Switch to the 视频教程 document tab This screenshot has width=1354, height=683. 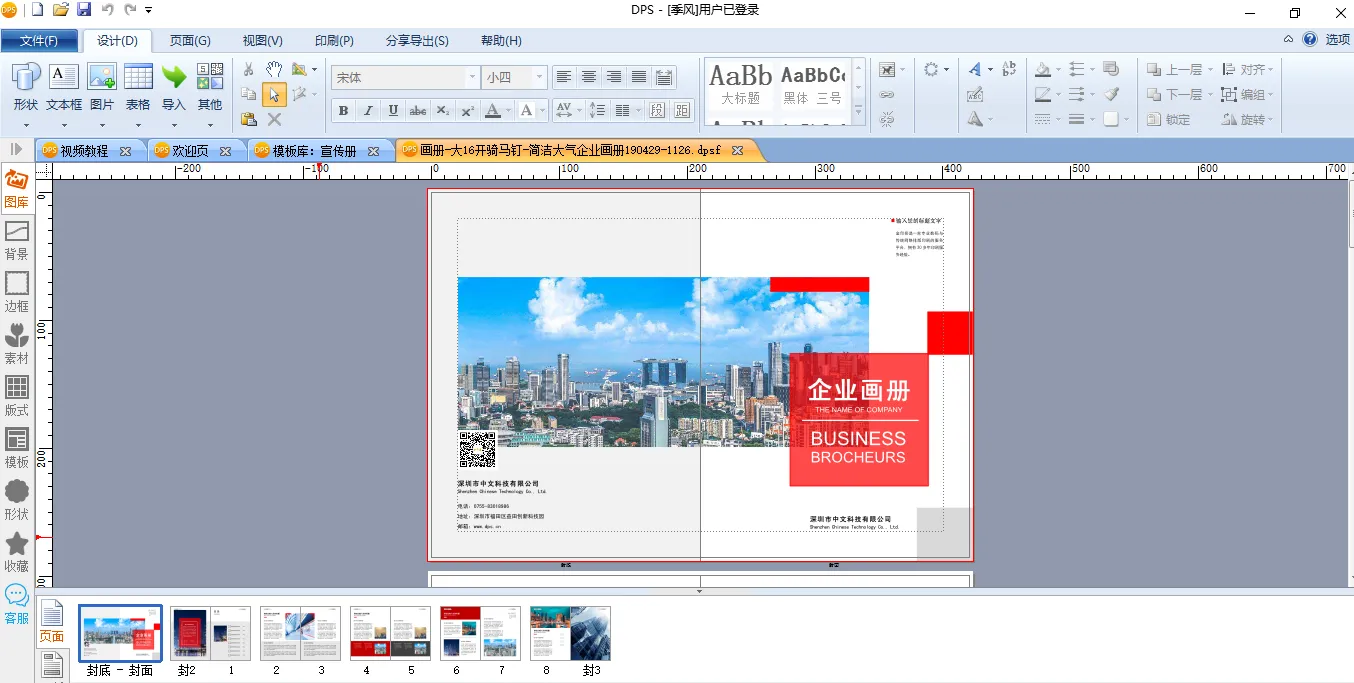tap(84, 151)
